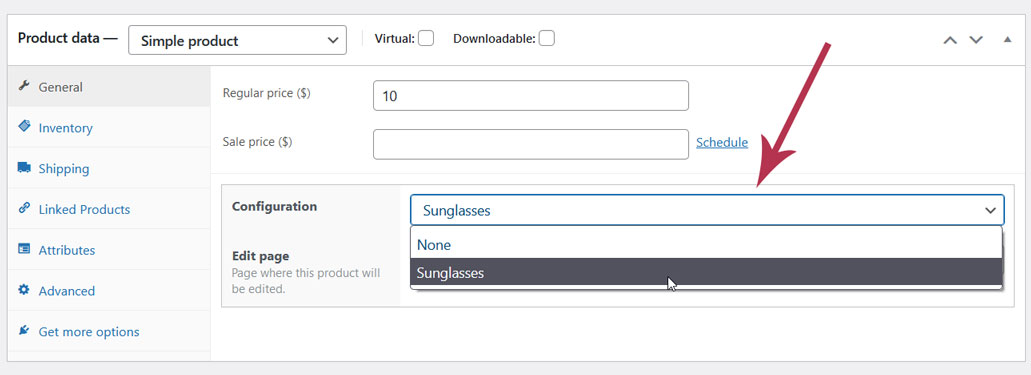Open the General tab

109,87
